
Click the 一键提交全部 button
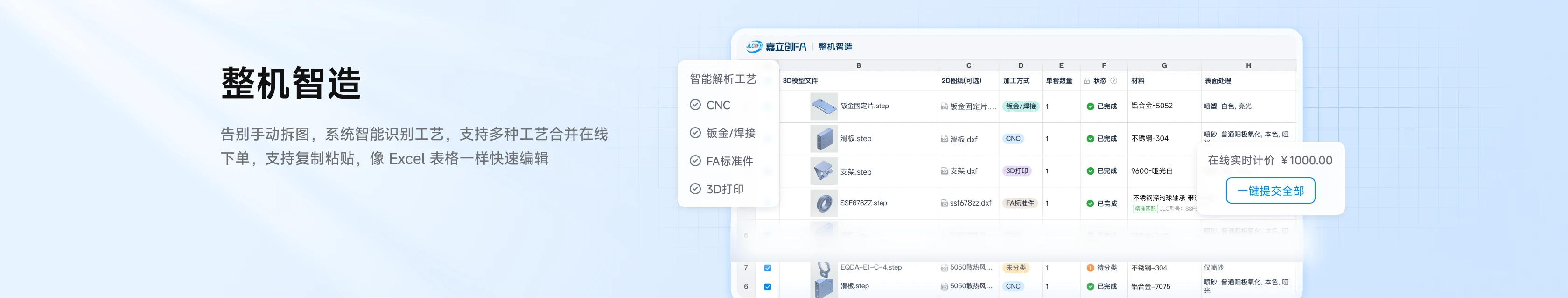click(1270, 191)
